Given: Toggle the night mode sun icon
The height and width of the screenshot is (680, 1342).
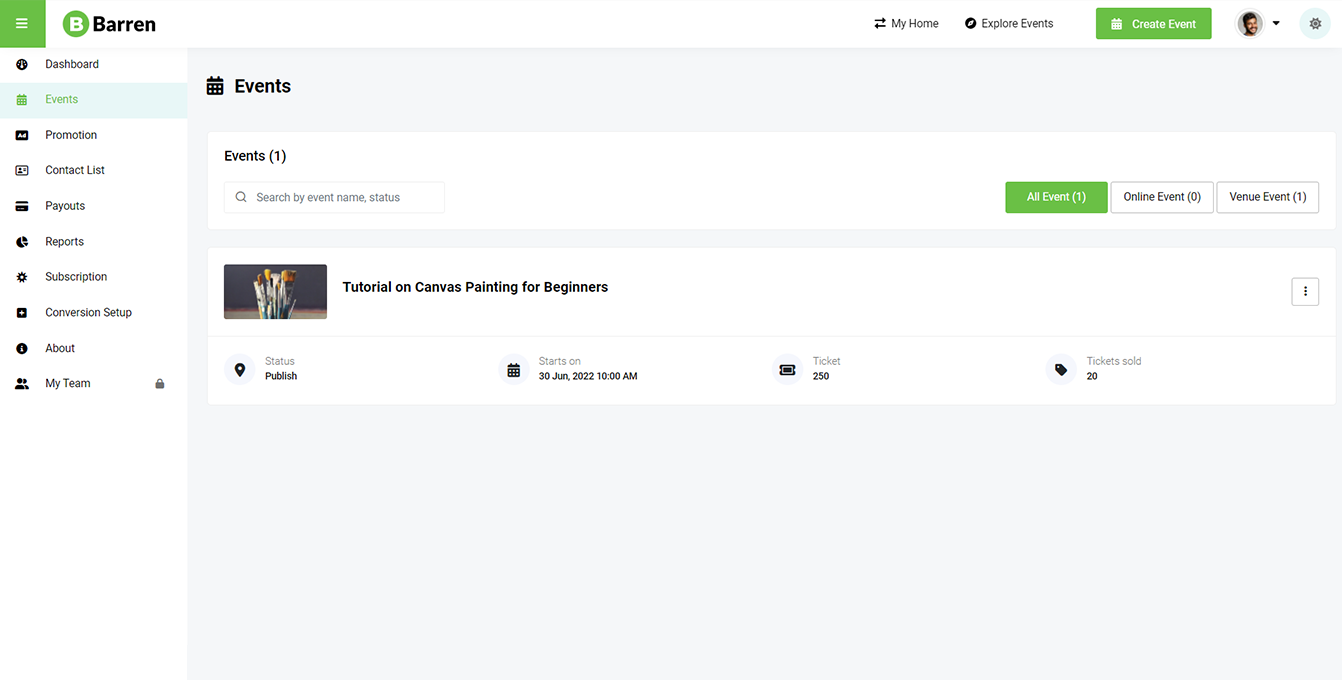Looking at the screenshot, I should [x=1314, y=24].
